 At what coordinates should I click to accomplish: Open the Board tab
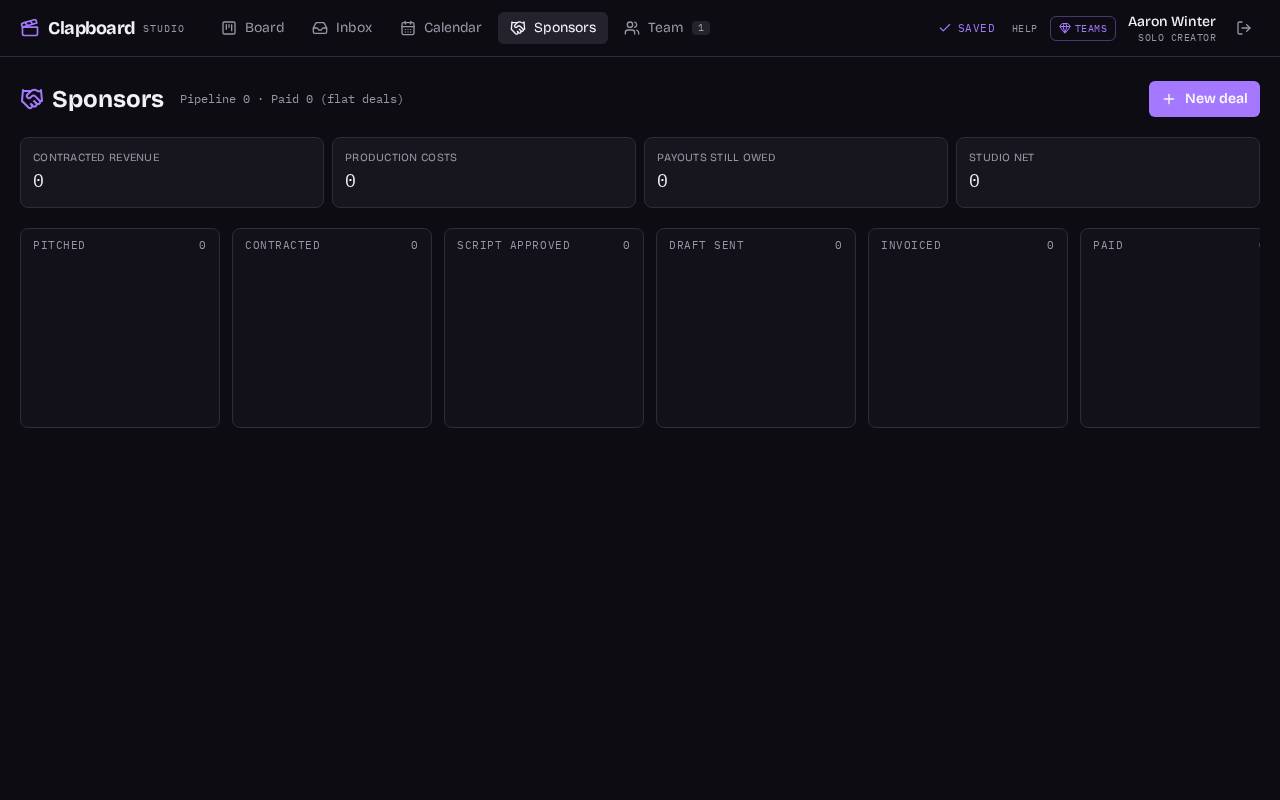point(253,28)
